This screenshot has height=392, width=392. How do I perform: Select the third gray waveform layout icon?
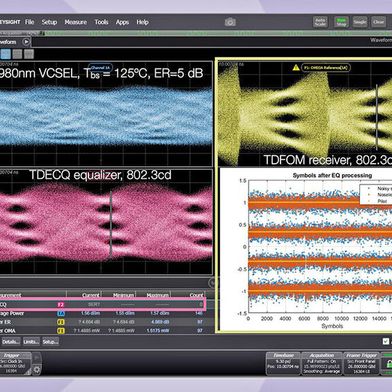coord(29,54)
